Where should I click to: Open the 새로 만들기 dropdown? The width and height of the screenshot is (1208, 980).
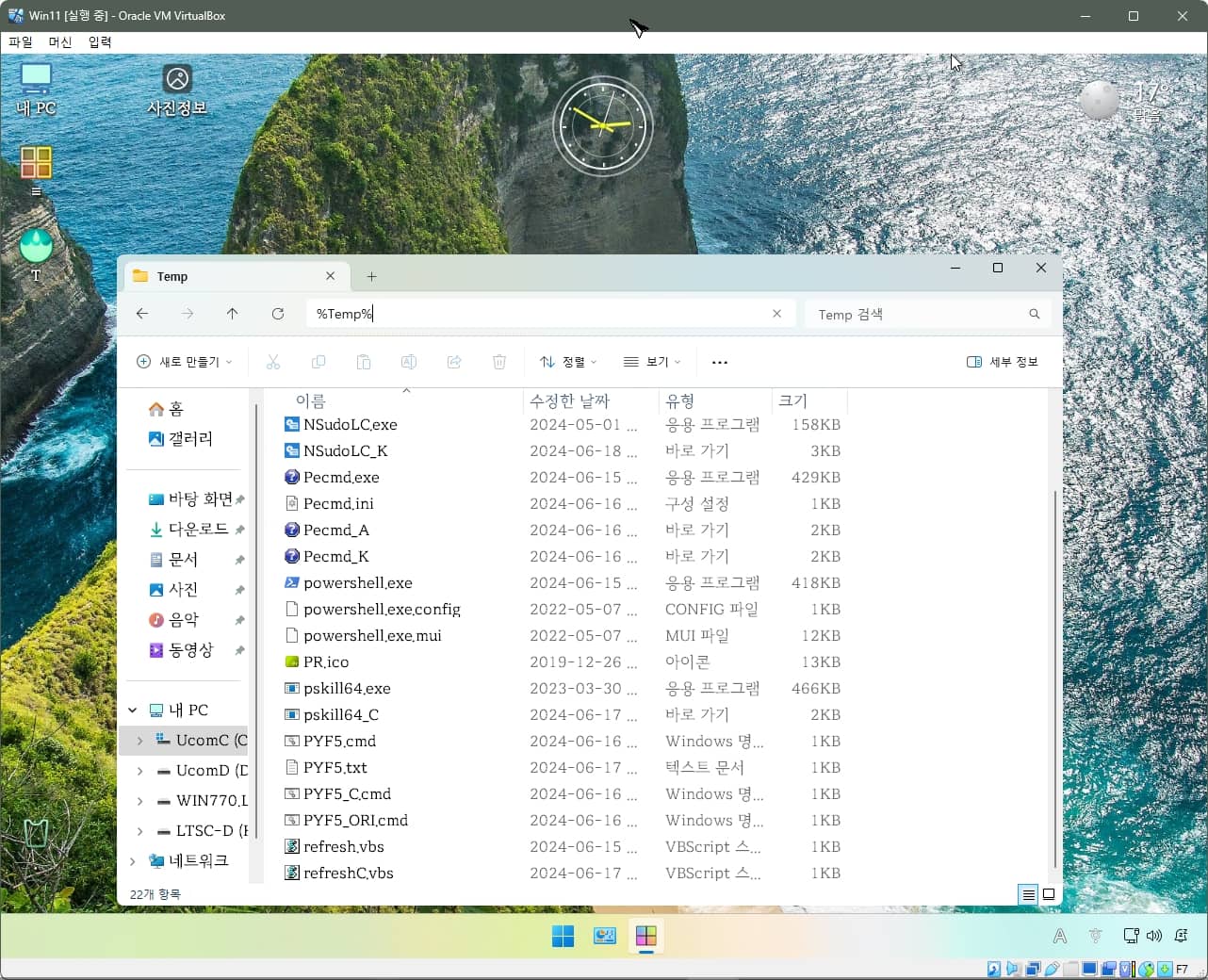185,362
